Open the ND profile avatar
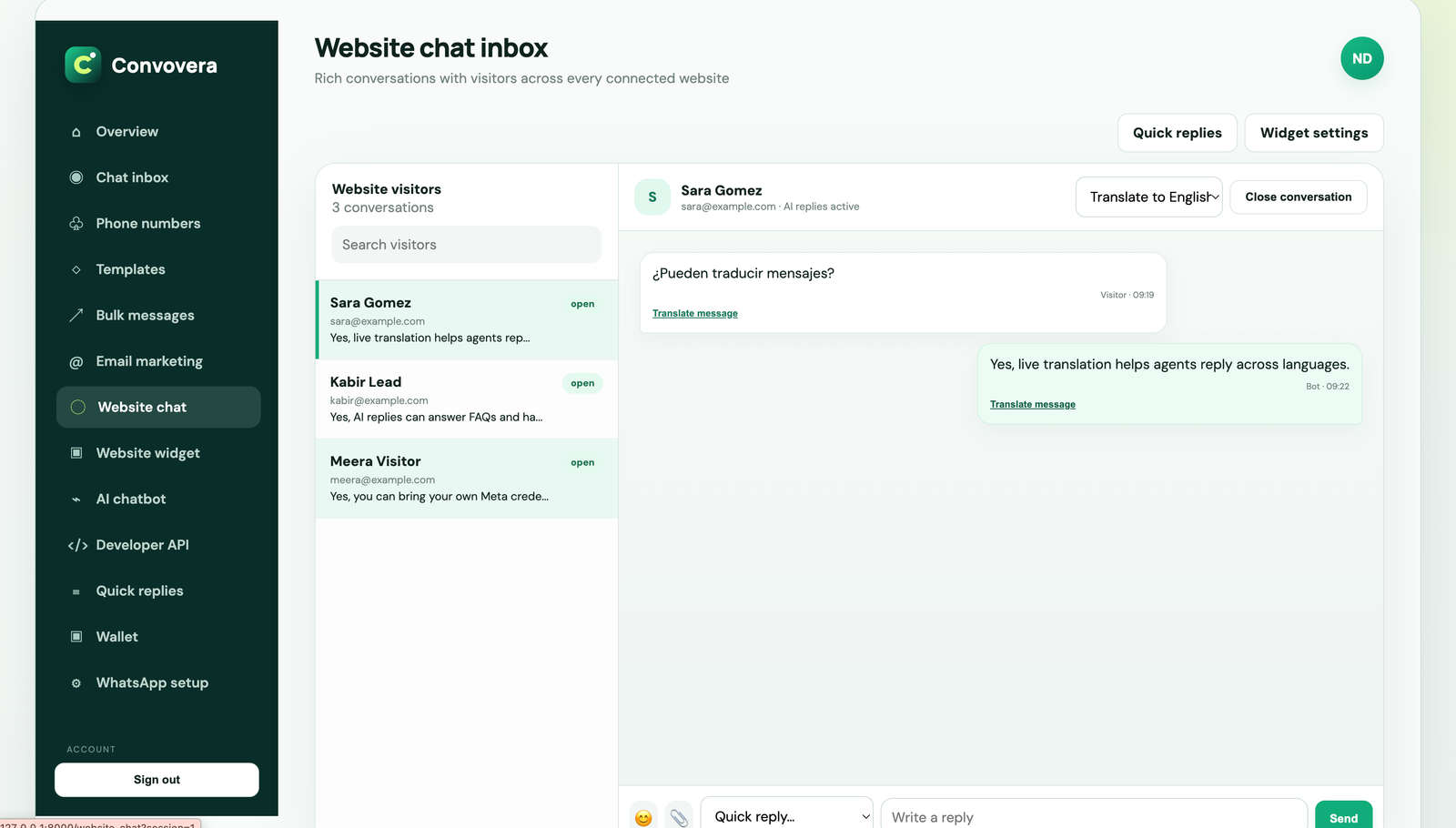Screen dimensions: 1456x828 click(1361, 58)
